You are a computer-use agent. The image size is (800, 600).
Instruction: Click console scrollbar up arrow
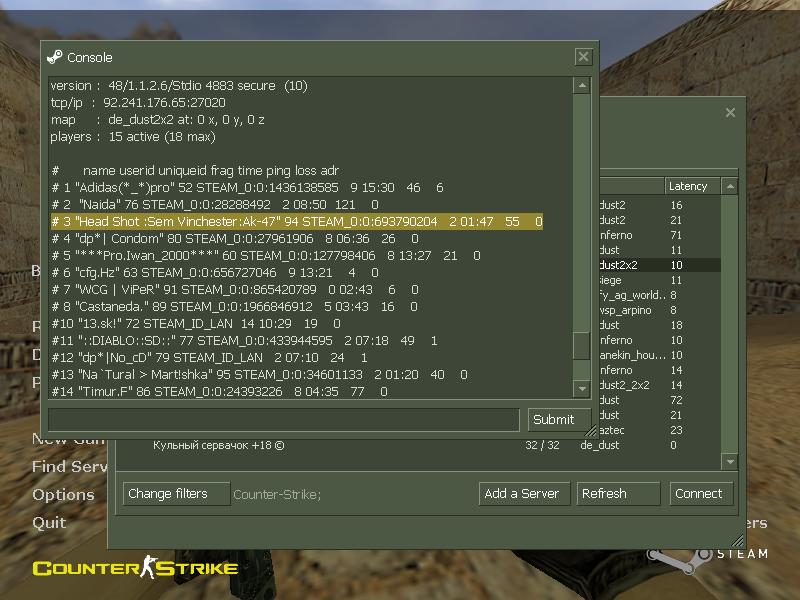(582, 86)
